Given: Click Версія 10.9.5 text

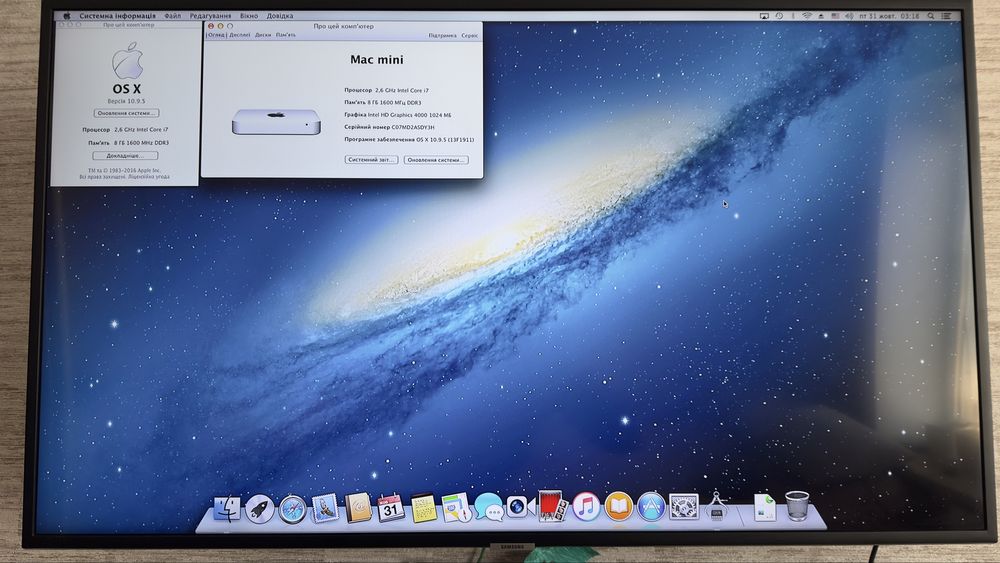Looking at the screenshot, I should coord(126,101).
